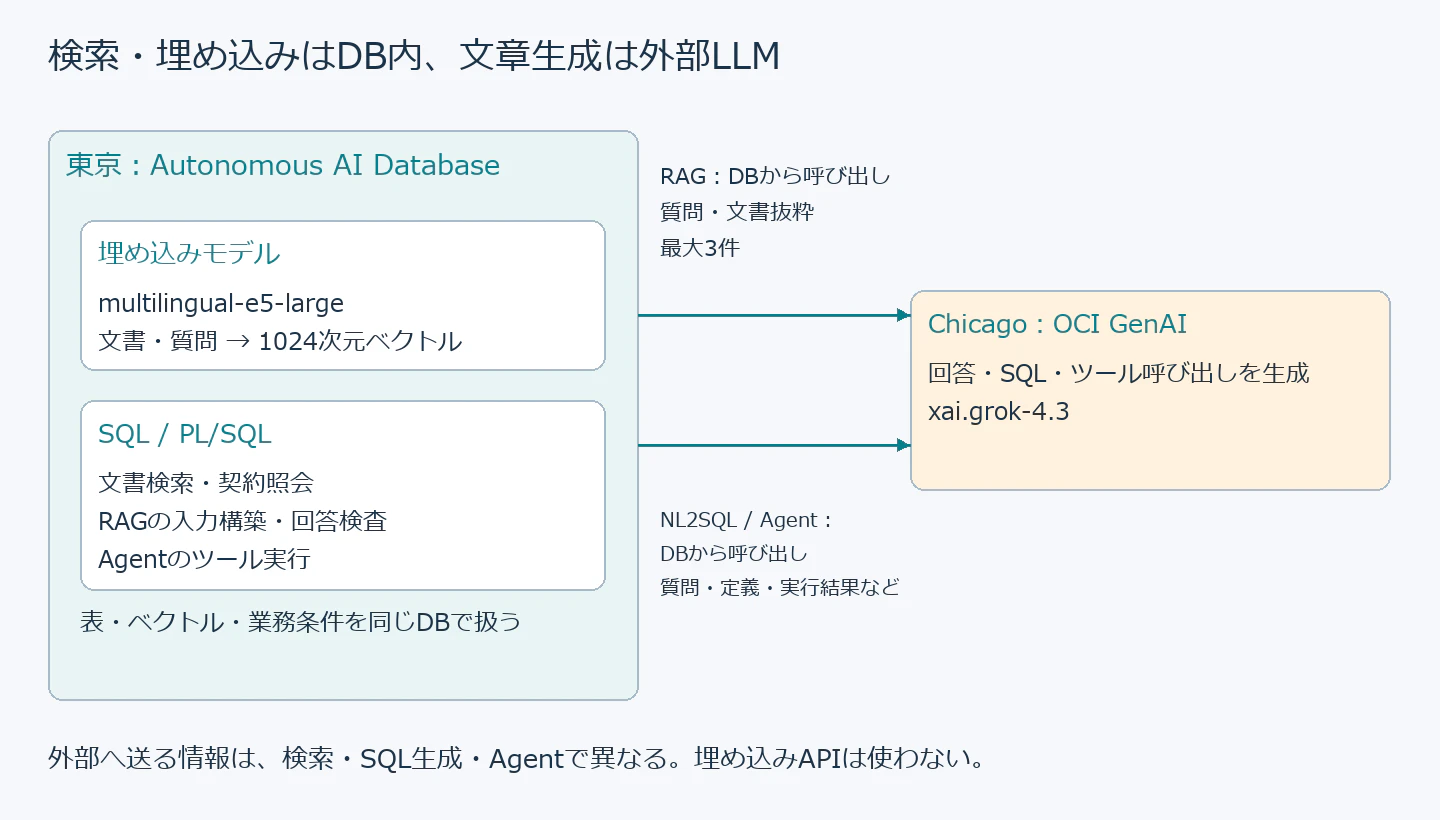
Task: Select the text "質問・定義・実行結果など"
Action: pyautogui.click(x=780, y=588)
